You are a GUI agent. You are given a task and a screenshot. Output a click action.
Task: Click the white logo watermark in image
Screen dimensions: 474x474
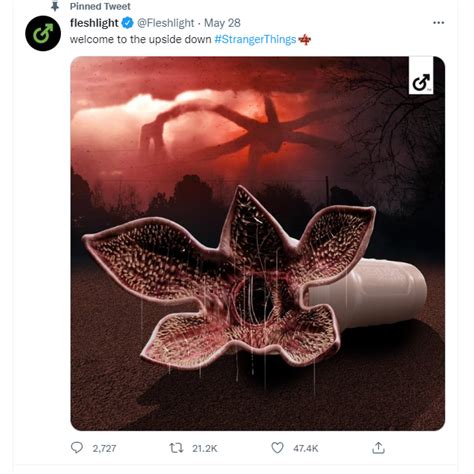pos(421,75)
